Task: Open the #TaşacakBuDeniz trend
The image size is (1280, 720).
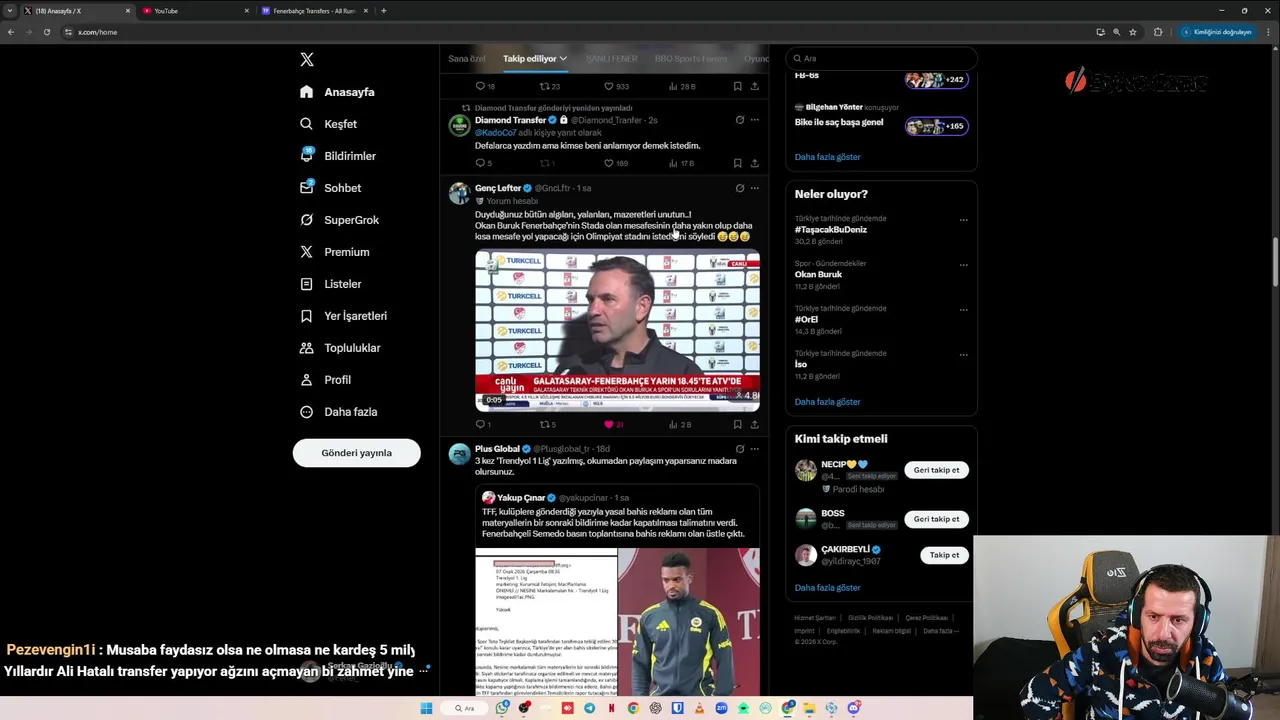Action: [x=831, y=230]
